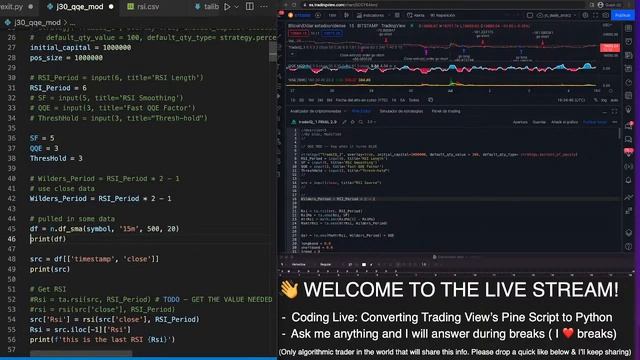Click 'Añadir al gráfico' in the Pine Editor
This screenshot has width=640, height=360.
[x=564, y=122]
